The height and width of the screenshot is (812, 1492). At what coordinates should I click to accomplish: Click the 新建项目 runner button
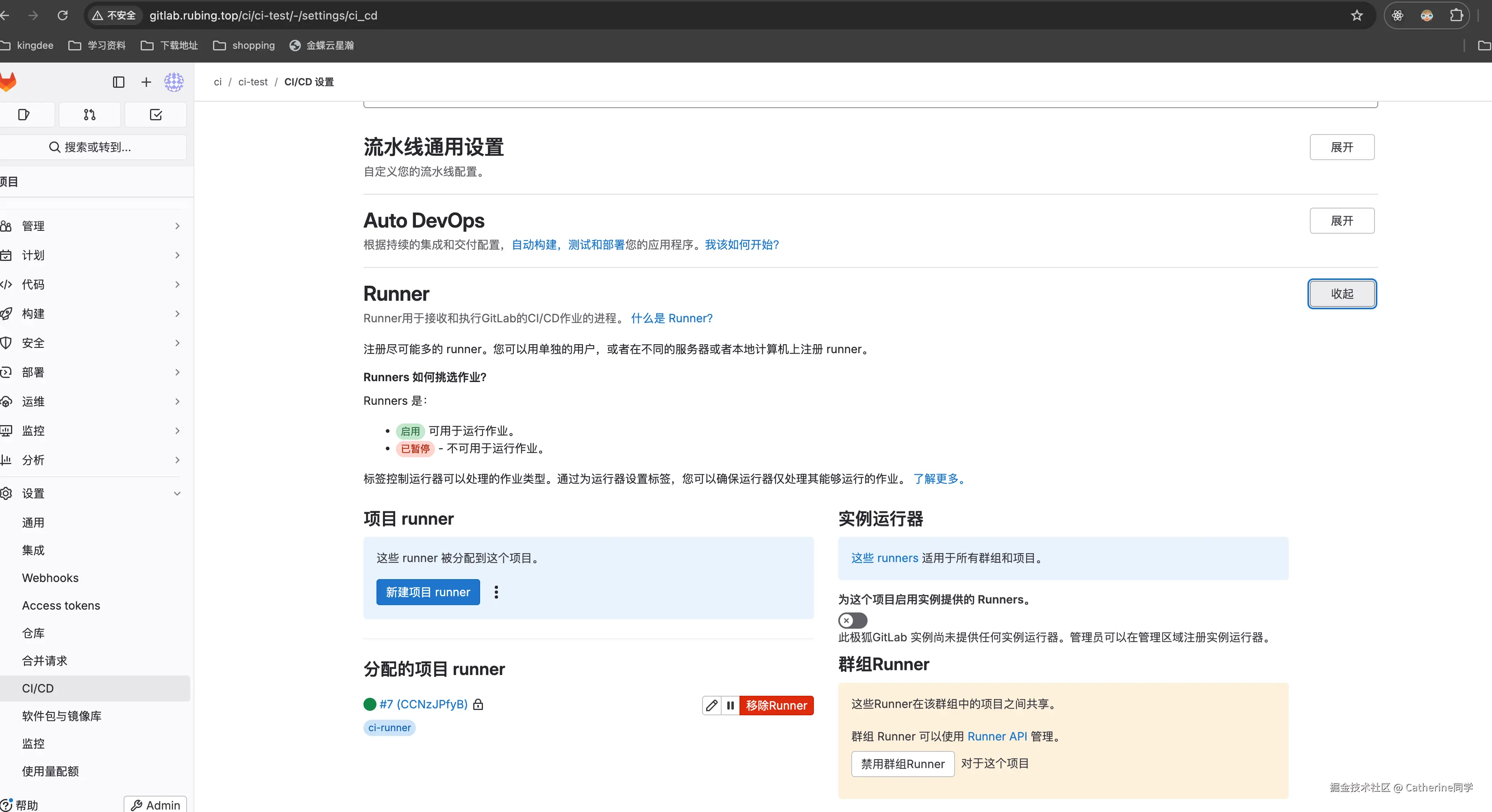click(427, 592)
